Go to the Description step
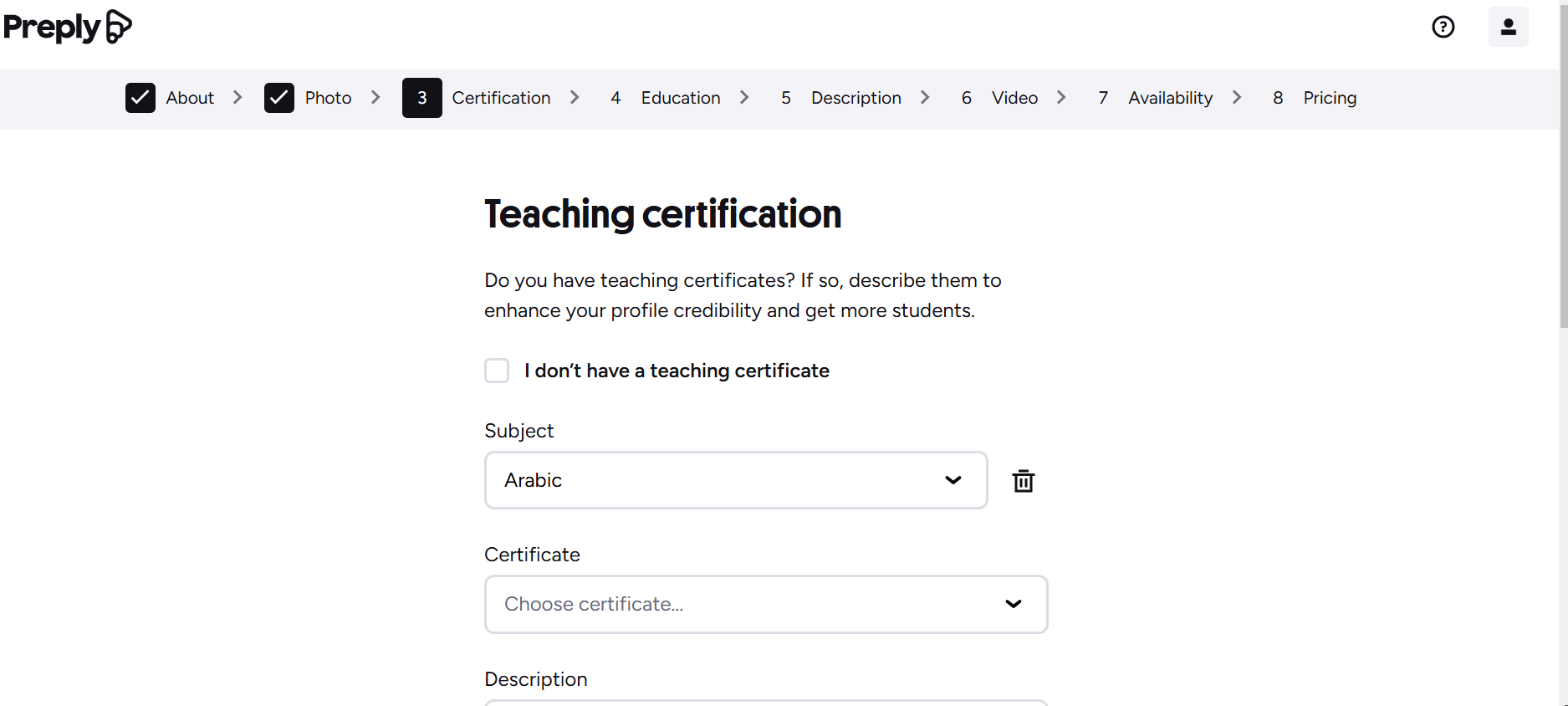Screen dimensions: 1568x706 (856, 98)
